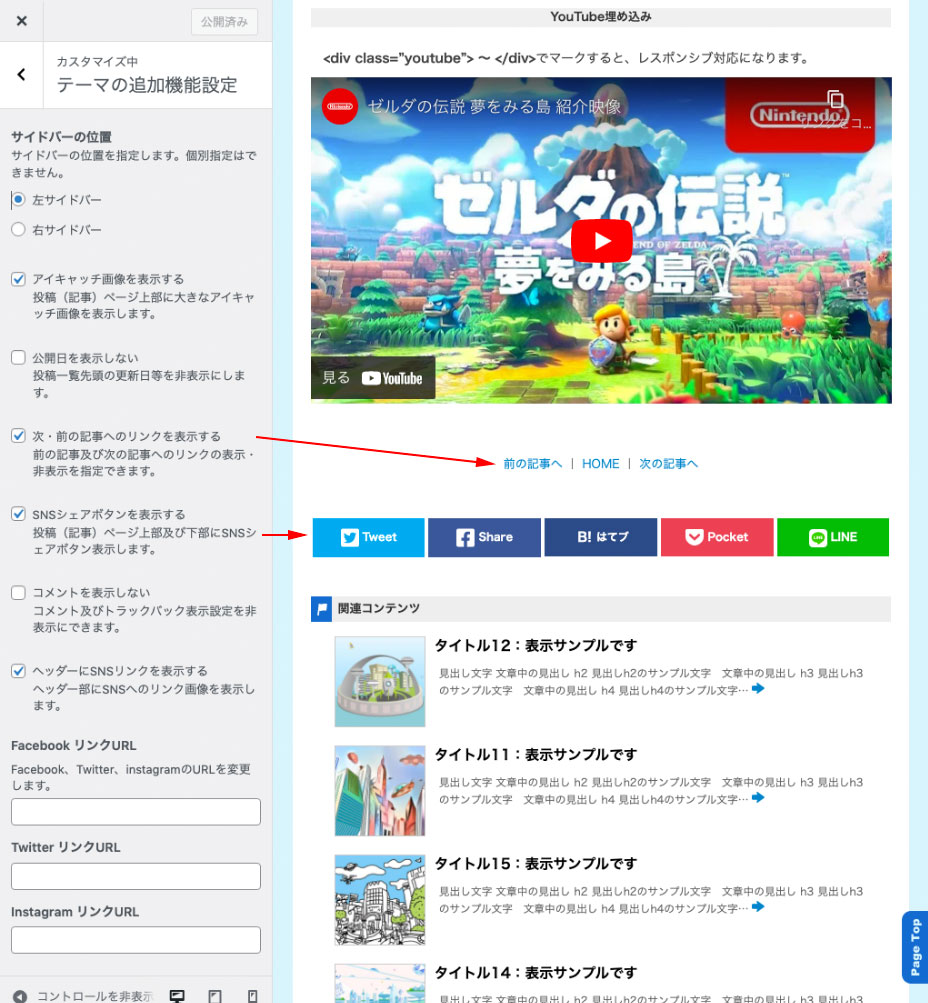The height and width of the screenshot is (1003, 928).
Task: Focus the Twitter リンクURL input field
Action: click(x=136, y=876)
